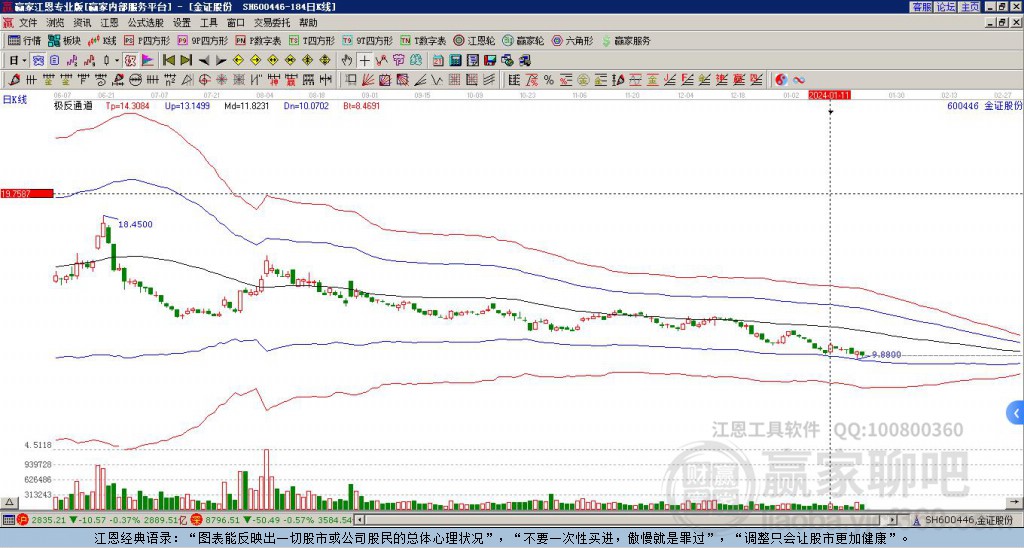Click the blue side panel expand arrow

[x=1016, y=413]
